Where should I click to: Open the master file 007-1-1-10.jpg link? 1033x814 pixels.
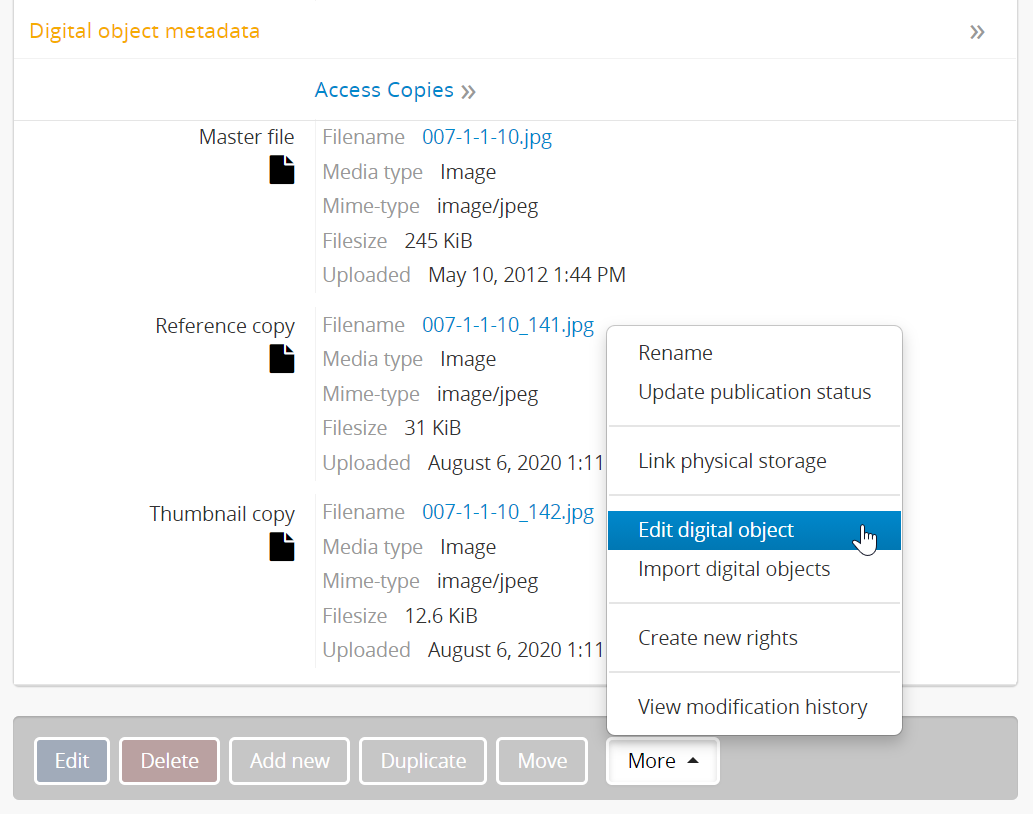[x=486, y=137]
